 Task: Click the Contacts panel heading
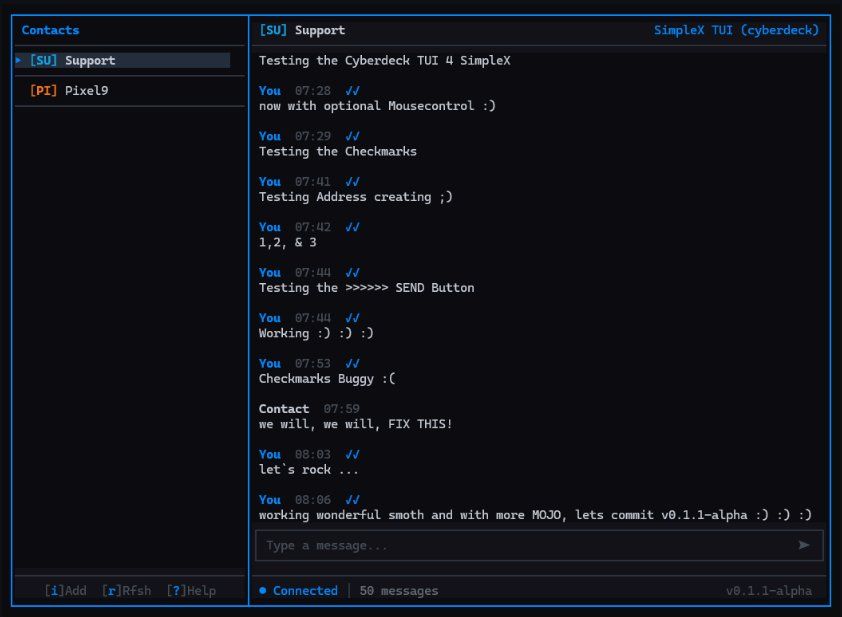pos(50,30)
